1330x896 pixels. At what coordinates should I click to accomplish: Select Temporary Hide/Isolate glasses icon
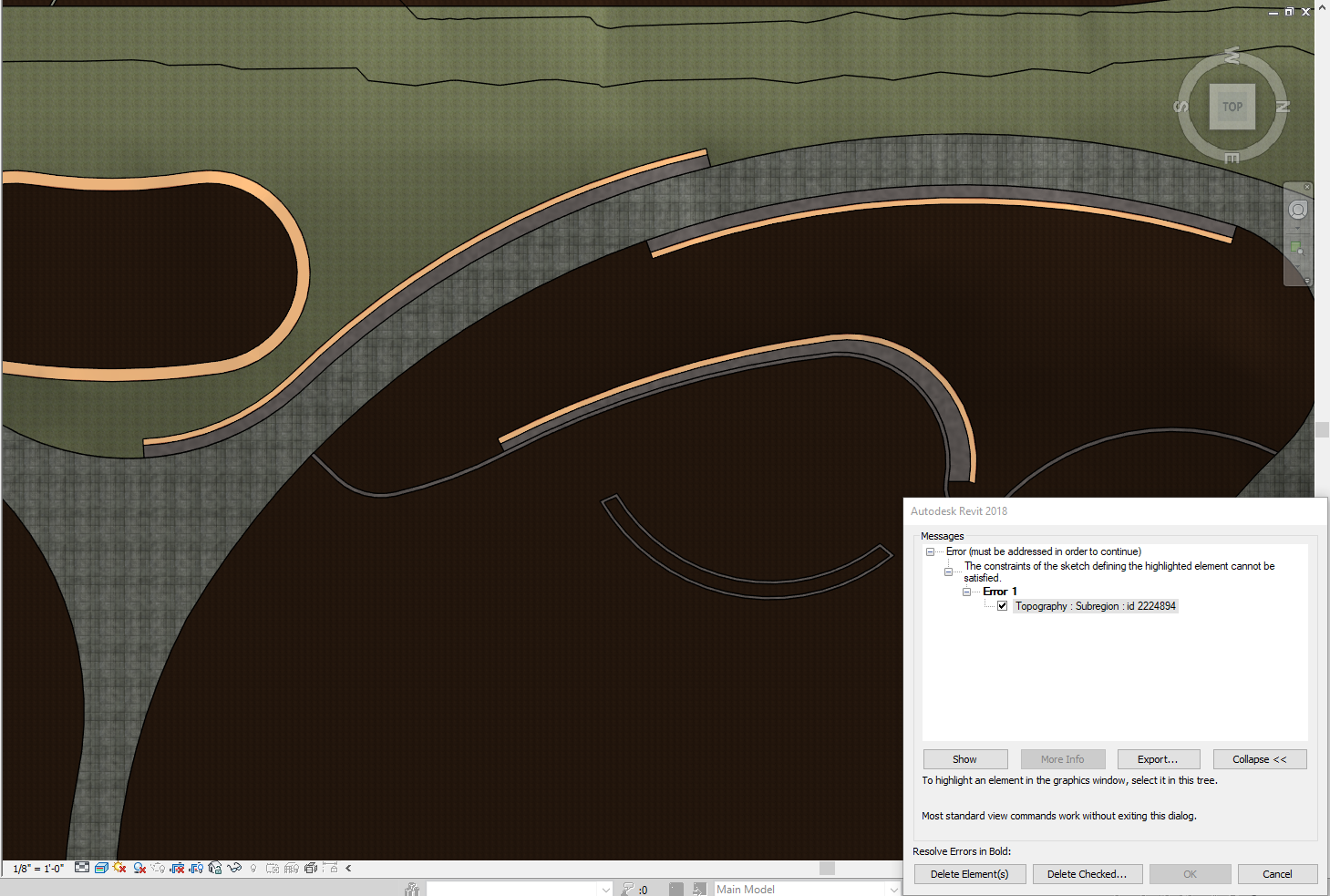pyautogui.click(x=234, y=868)
